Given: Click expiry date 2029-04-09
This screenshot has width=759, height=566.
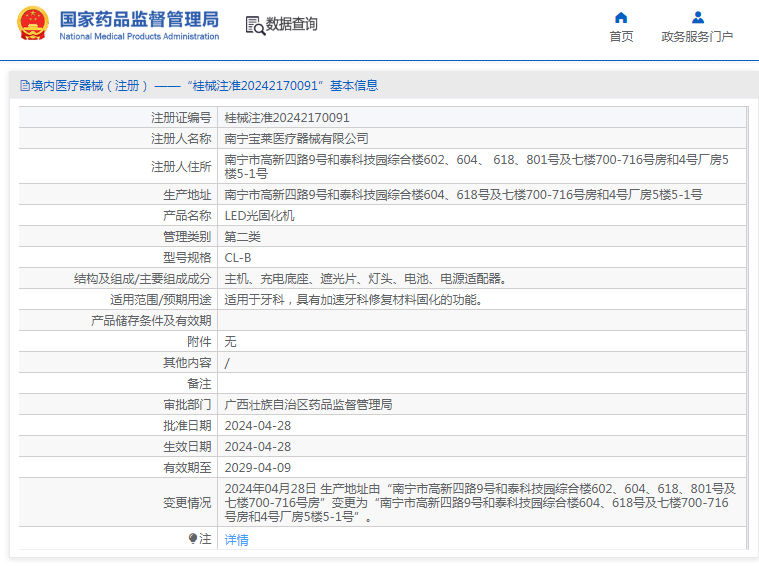Looking at the screenshot, I should 258,468.
